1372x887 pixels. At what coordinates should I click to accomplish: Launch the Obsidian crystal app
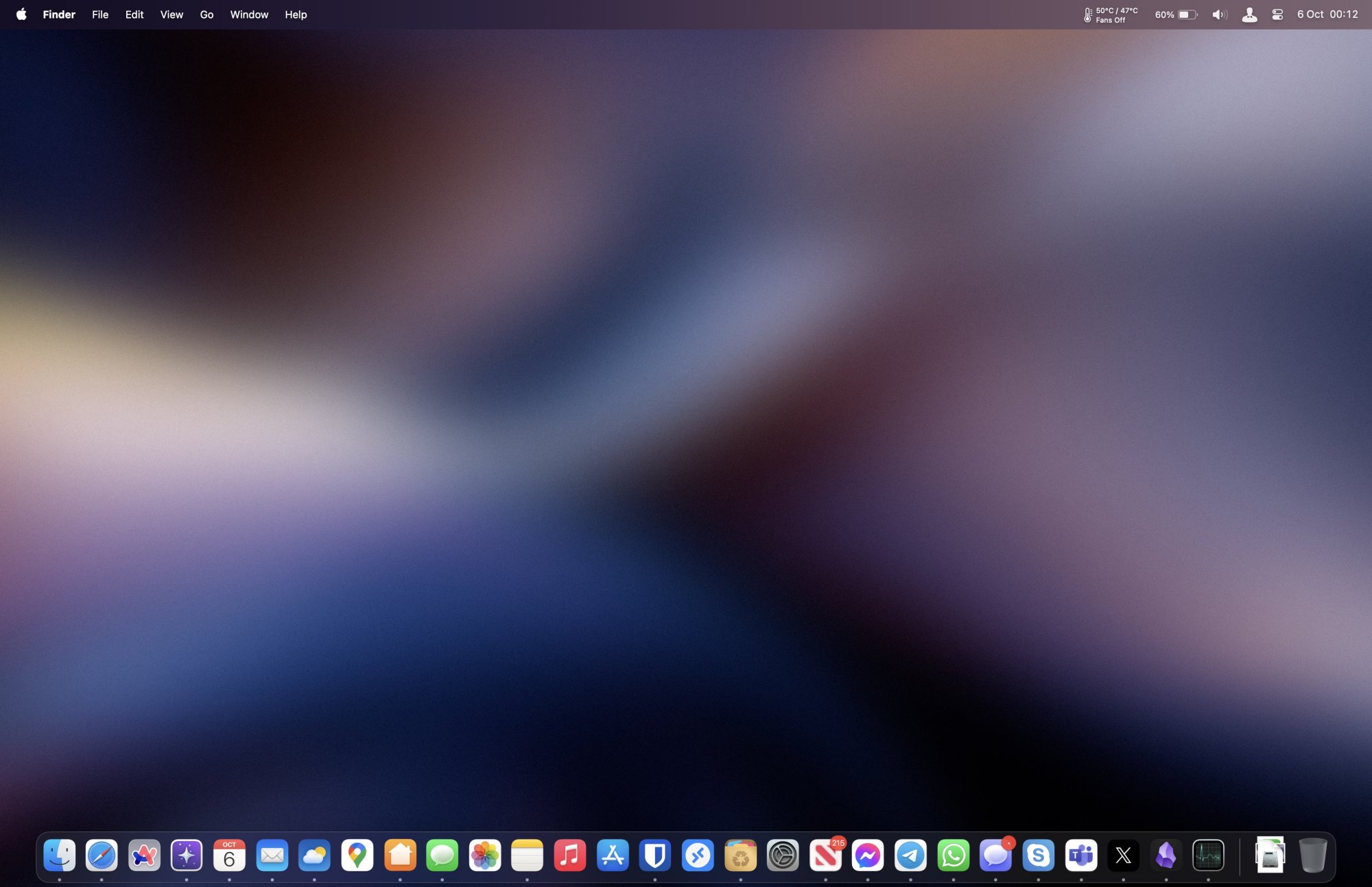[1166, 855]
